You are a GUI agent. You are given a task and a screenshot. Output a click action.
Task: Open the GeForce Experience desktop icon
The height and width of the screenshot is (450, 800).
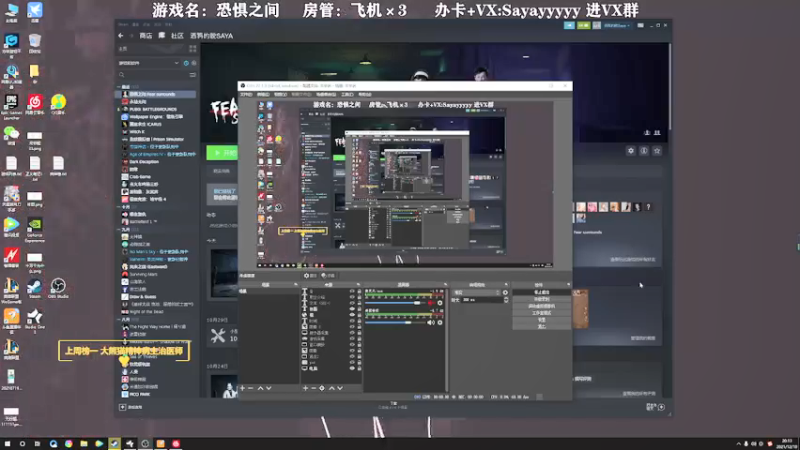35,230
